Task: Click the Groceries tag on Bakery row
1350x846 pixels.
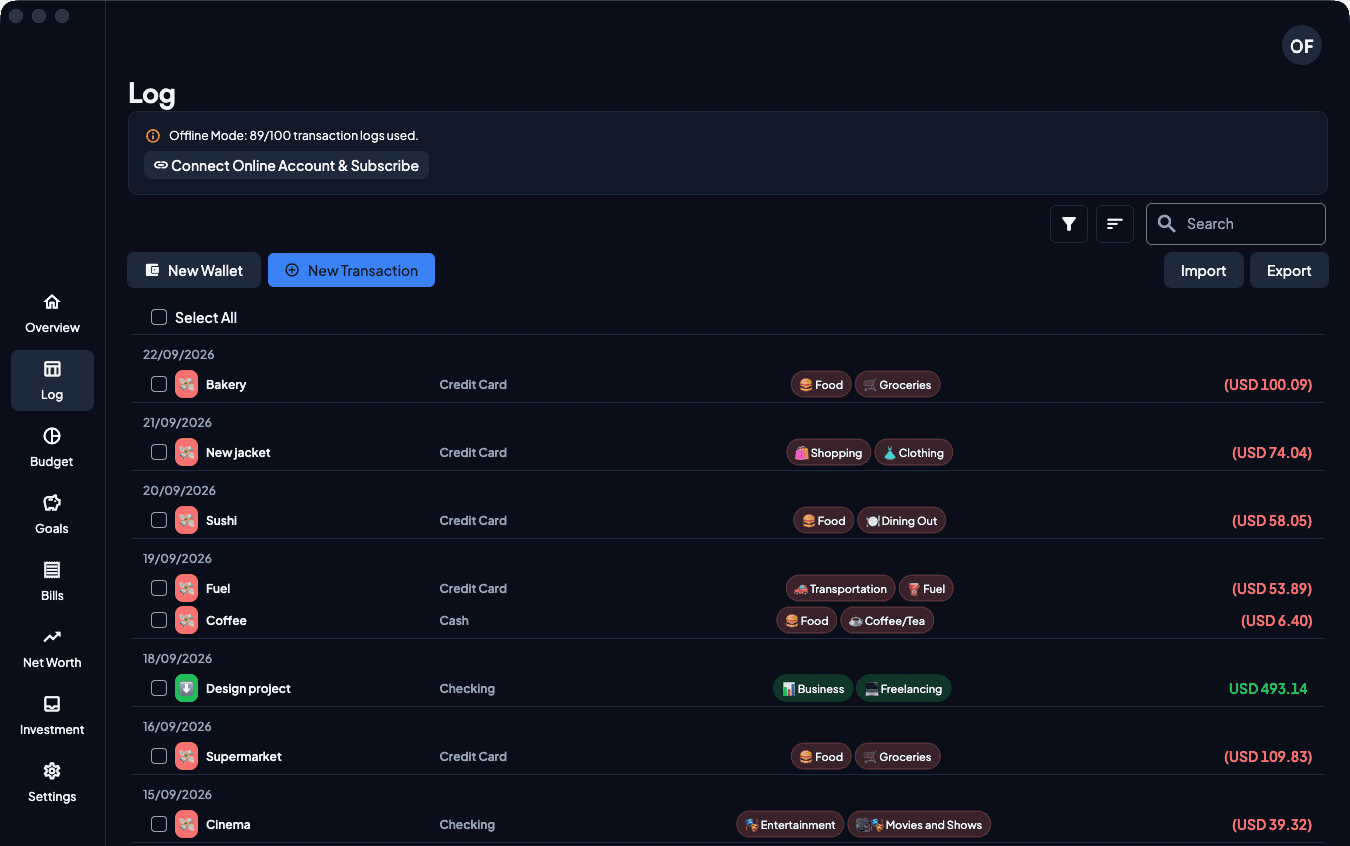Action: pyautogui.click(x=897, y=385)
